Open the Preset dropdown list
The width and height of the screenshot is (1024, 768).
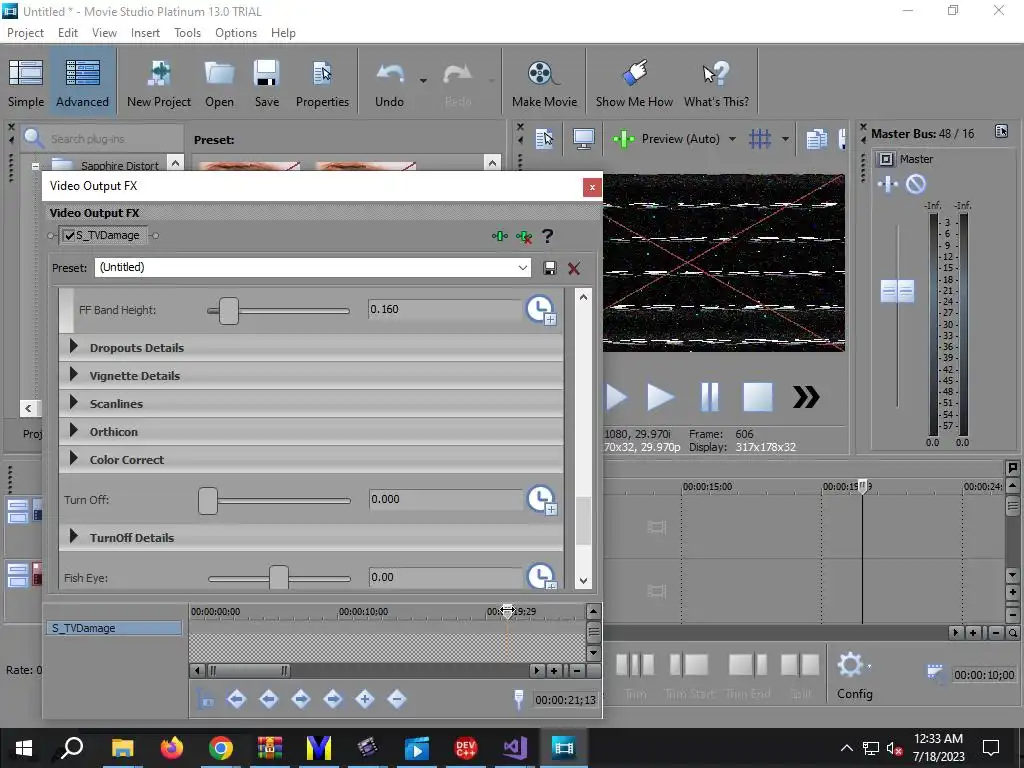[522, 268]
